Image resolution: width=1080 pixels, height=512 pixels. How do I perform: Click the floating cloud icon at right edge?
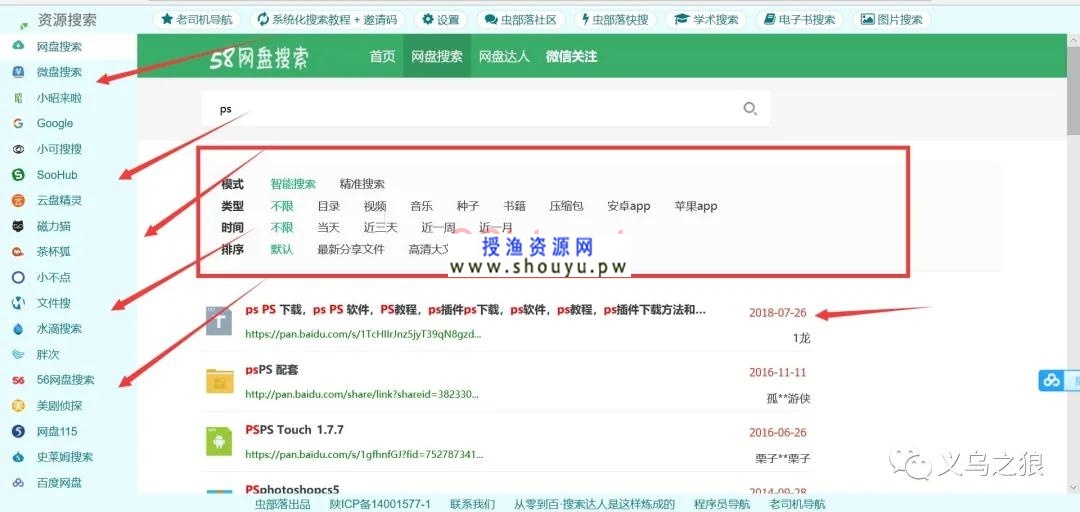1051,380
